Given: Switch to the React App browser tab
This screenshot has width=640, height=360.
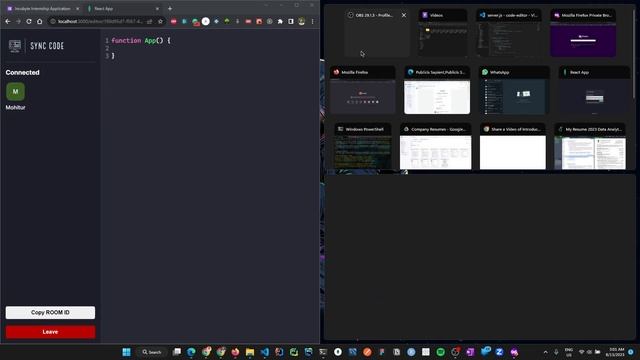Looking at the screenshot, I should click(122, 9).
